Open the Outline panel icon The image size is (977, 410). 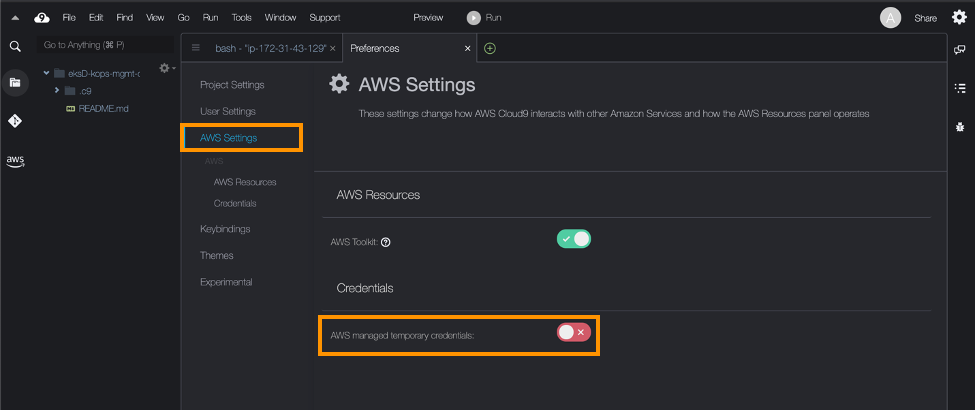click(x=960, y=88)
